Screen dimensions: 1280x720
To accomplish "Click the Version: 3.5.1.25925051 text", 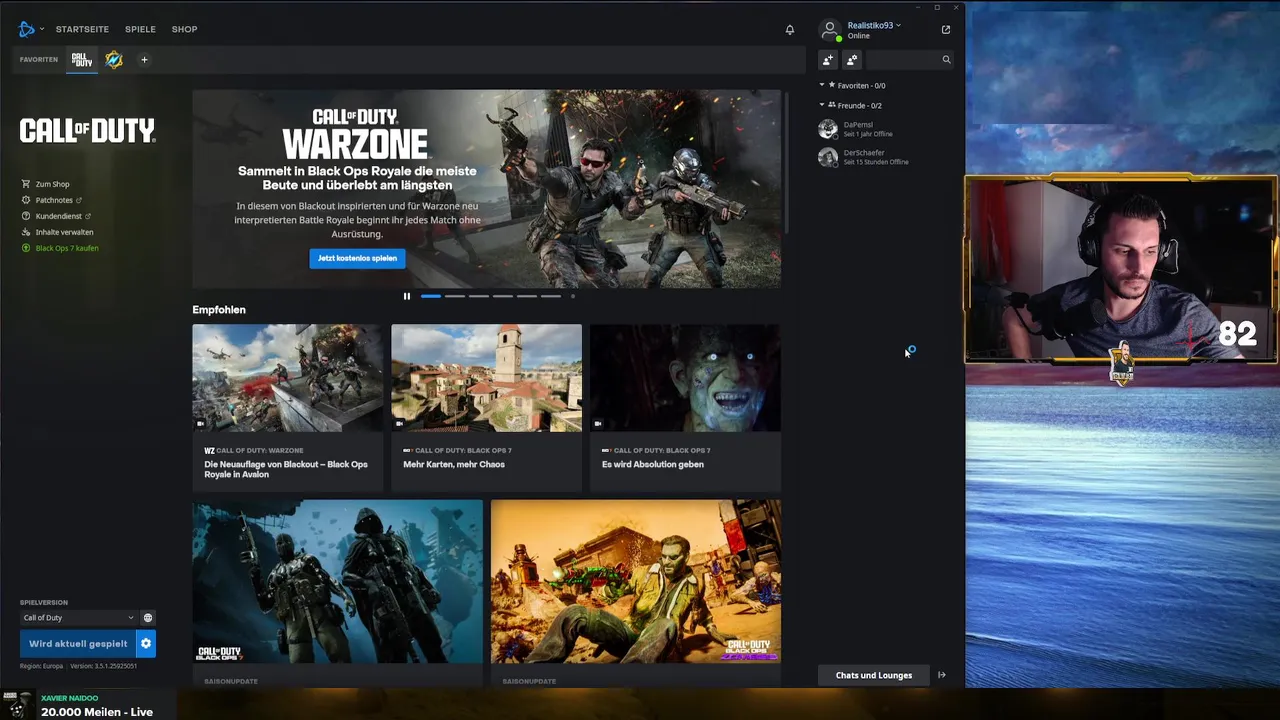I will (x=104, y=666).
